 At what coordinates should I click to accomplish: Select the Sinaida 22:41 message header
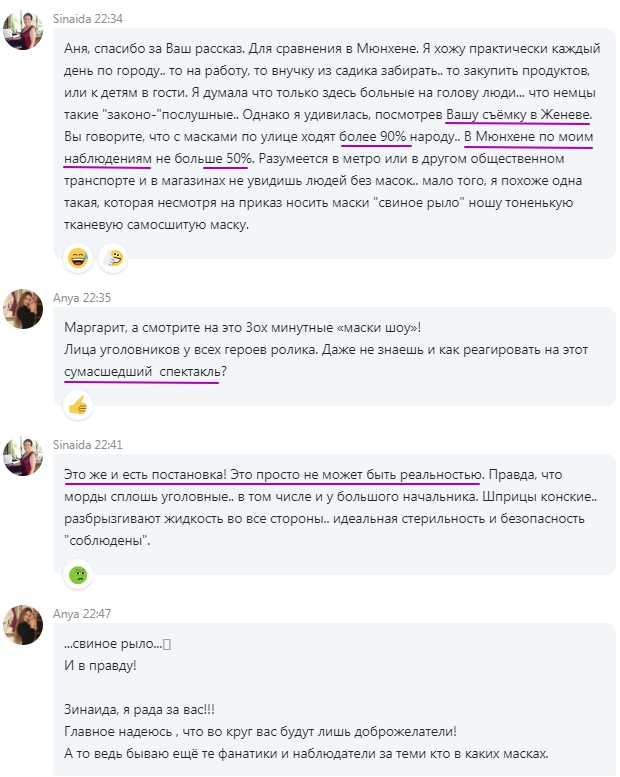pyautogui.click(x=86, y=443)
